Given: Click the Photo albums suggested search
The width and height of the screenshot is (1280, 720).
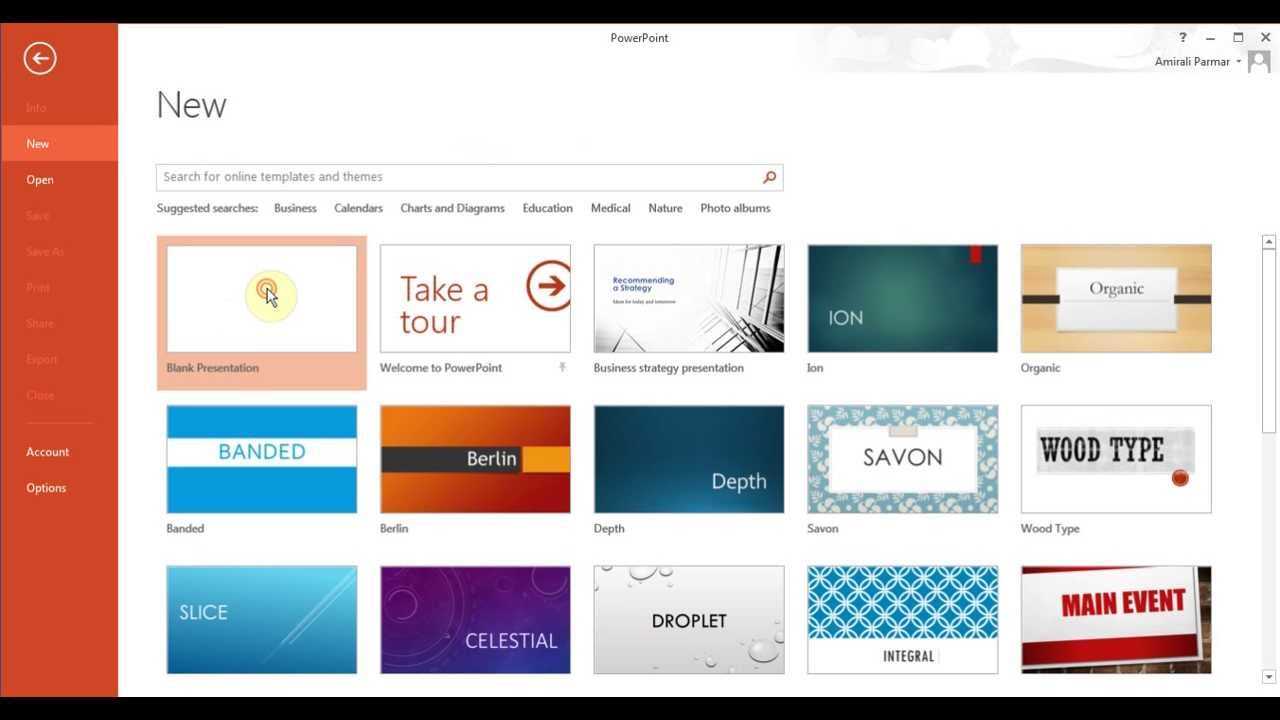Looking at the screenshot, I should tap(735, 208).
